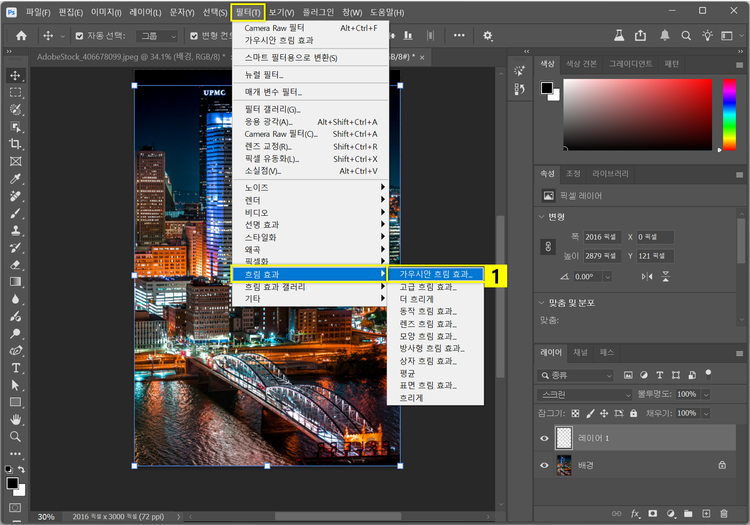The height and width of the screenshot is (525, 750).
Task: Collapse the 변형 section in properties
Action: click(x=542, y=217)
